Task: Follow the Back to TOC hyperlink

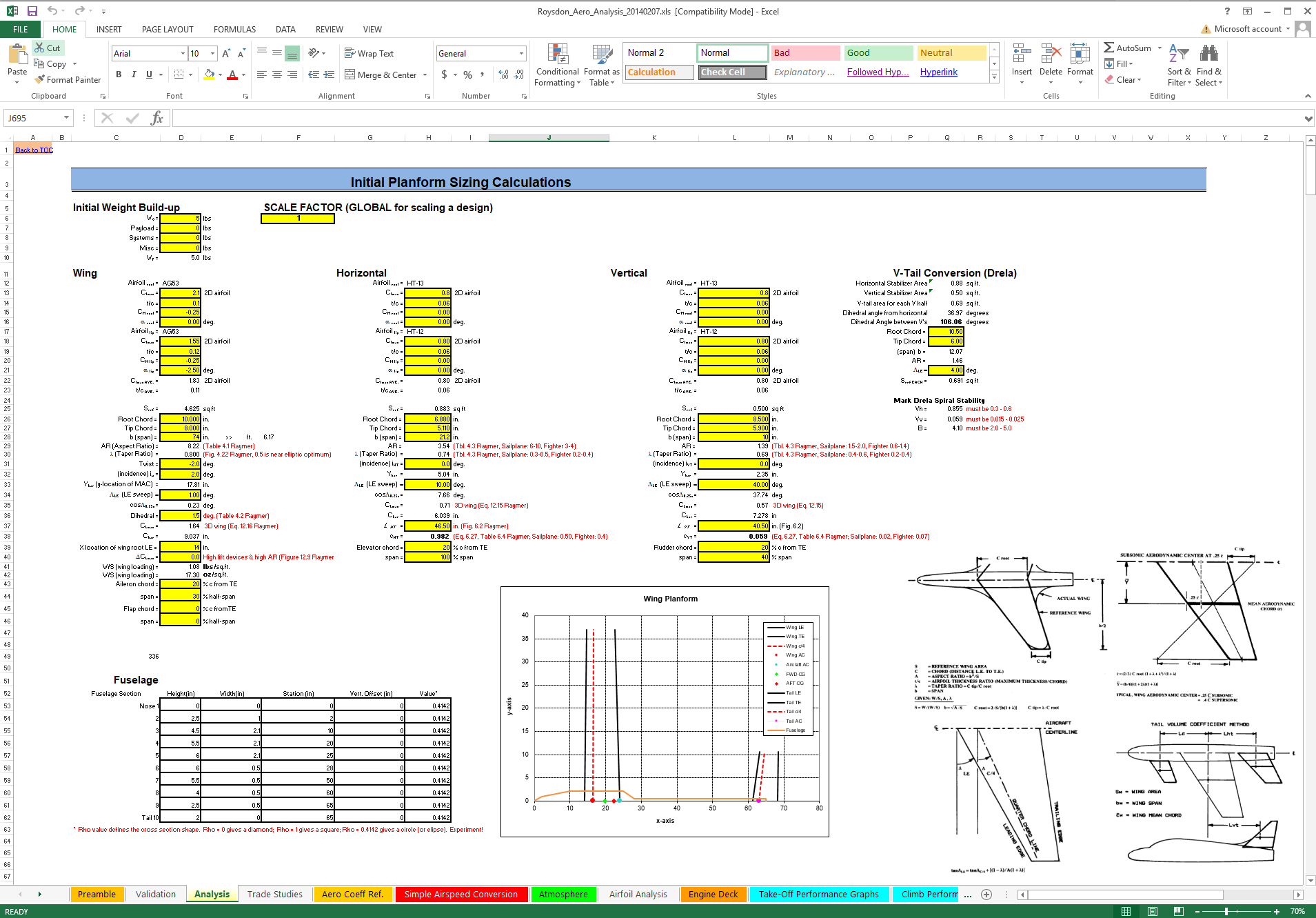Action: pos(33,149)
